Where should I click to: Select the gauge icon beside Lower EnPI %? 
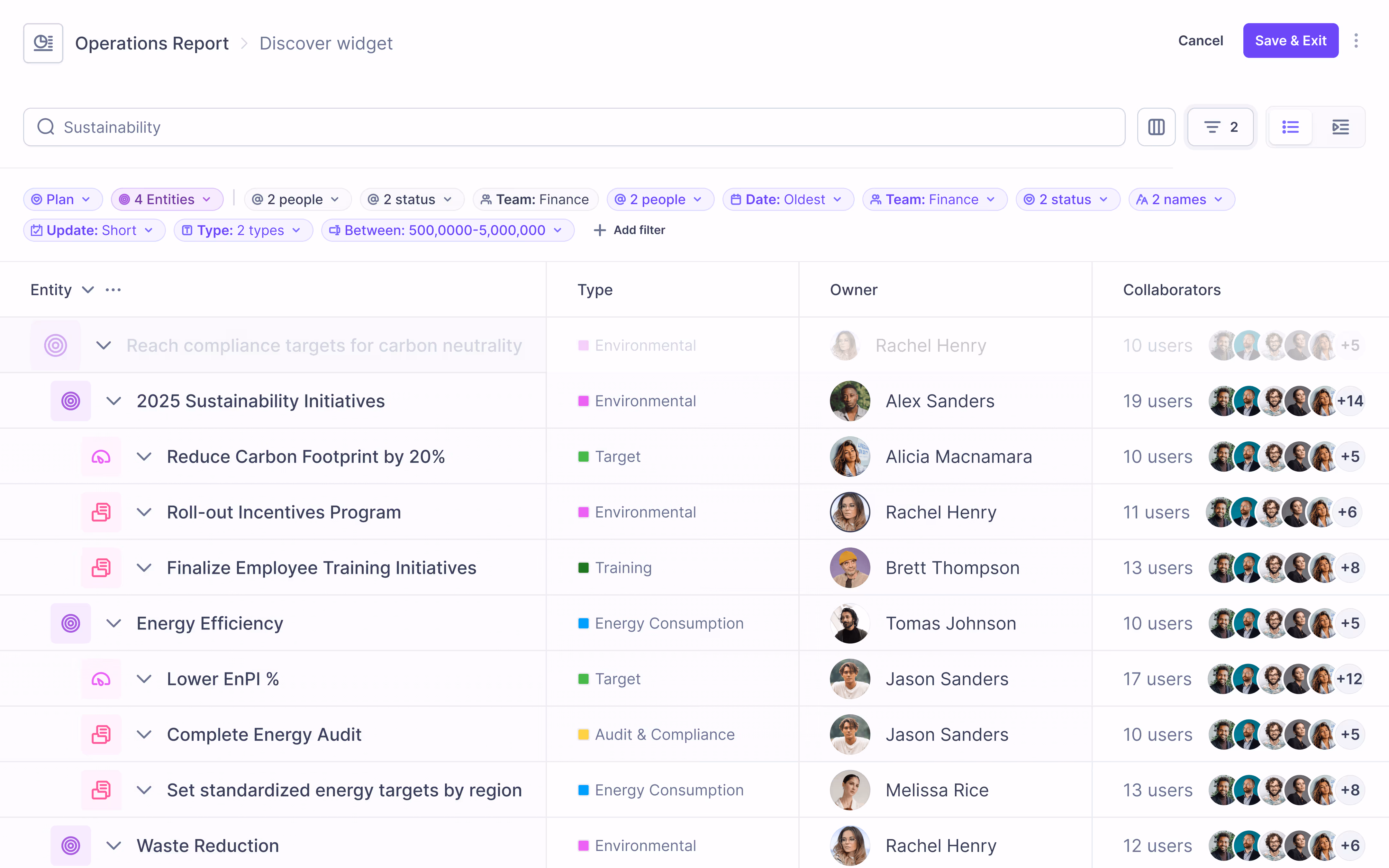coord(101,679)
